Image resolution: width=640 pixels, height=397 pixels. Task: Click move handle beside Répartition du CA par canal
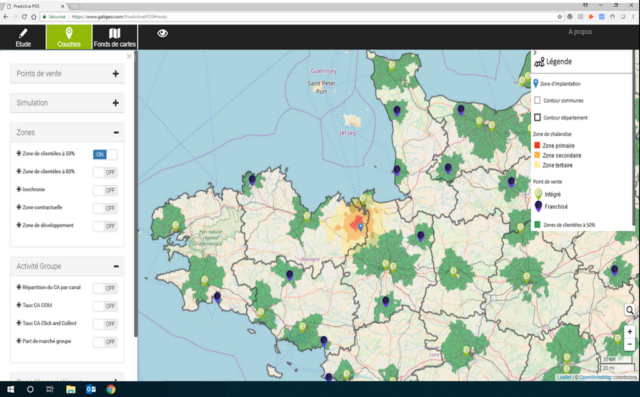(x=19, y=287)
